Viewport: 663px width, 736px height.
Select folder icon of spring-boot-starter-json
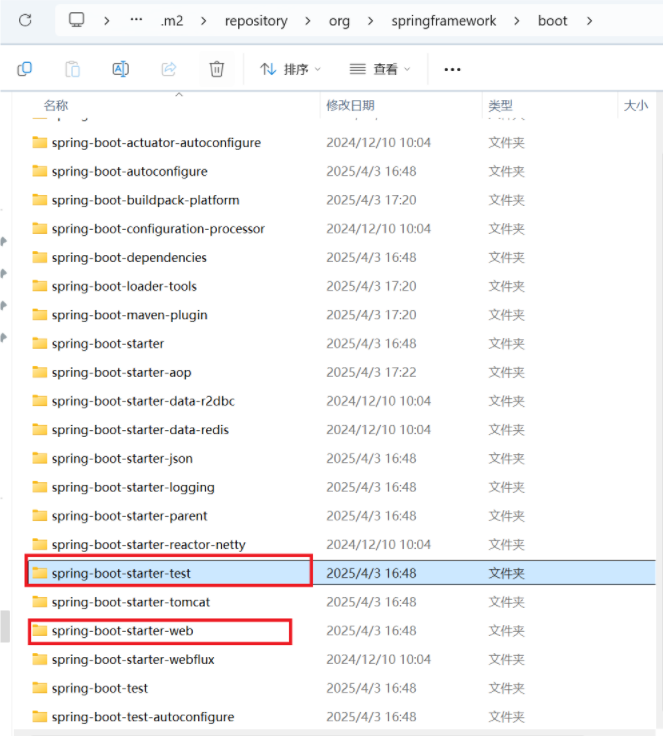tap(39, 458)
